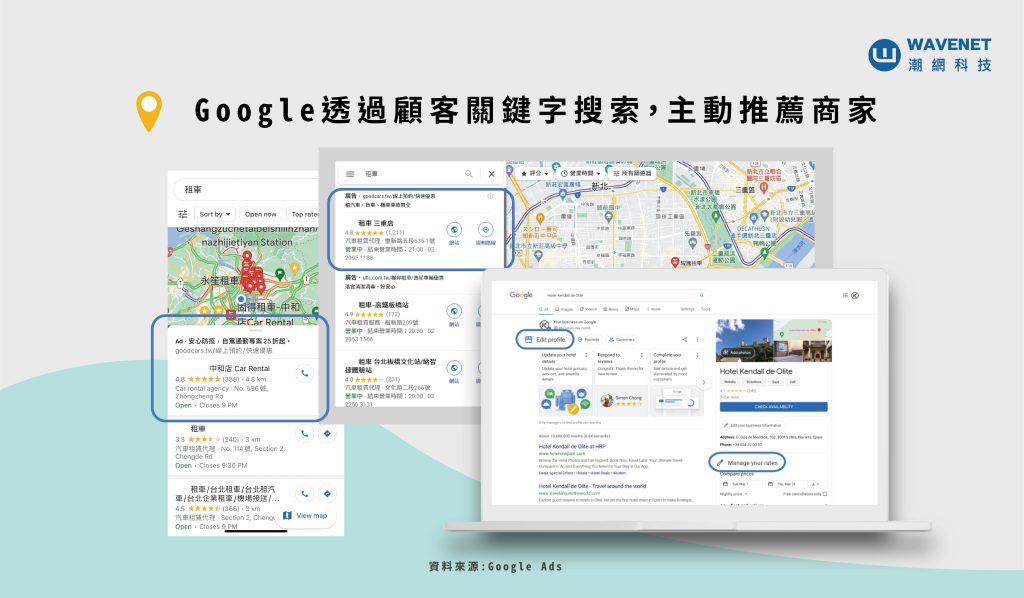This screenshot has height=598, width=1024.
Task: Open the Google apps grid icon
Action: [845, 295]
